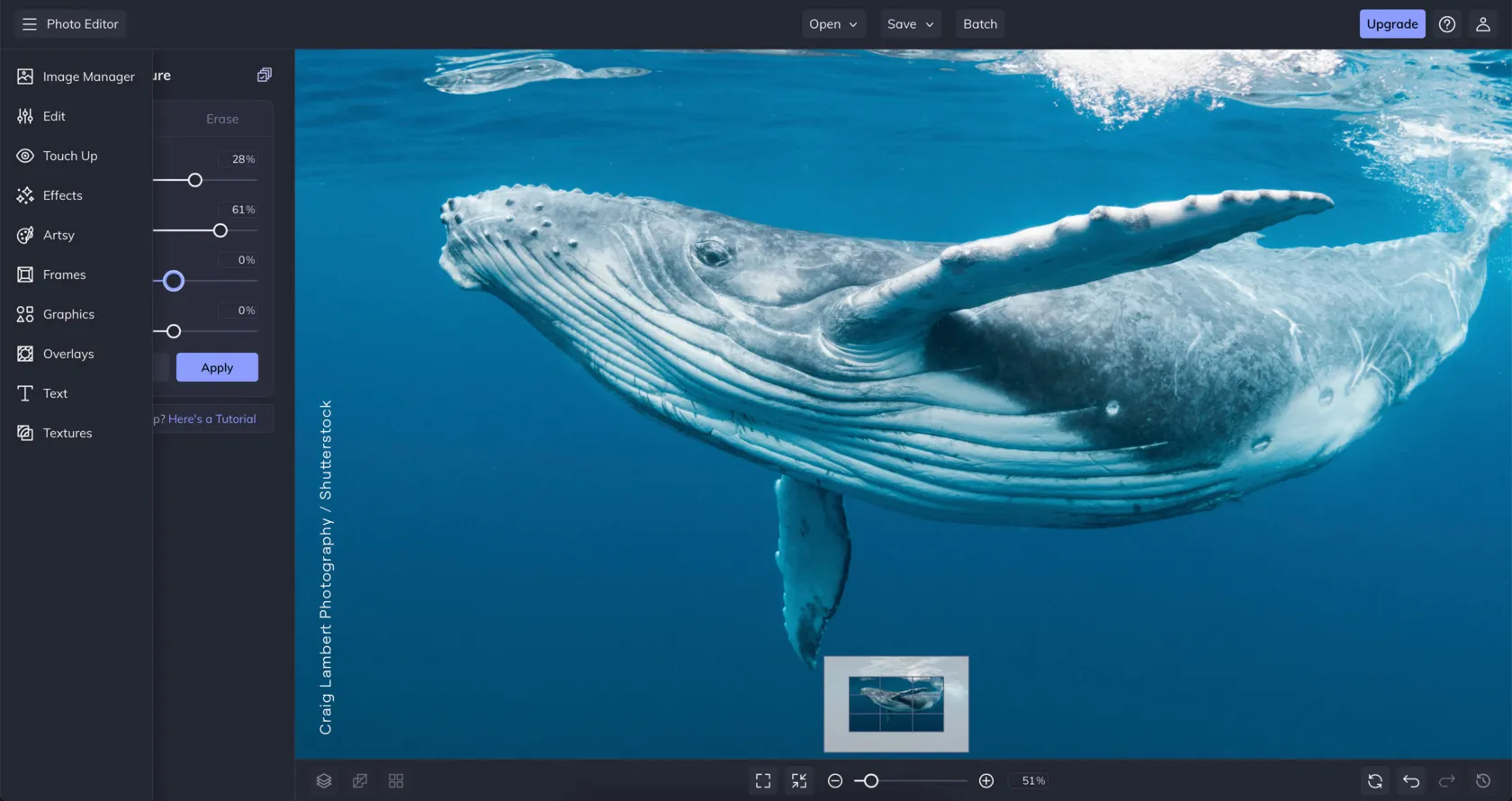Click the zoom out minus icon

pos(835,781)
